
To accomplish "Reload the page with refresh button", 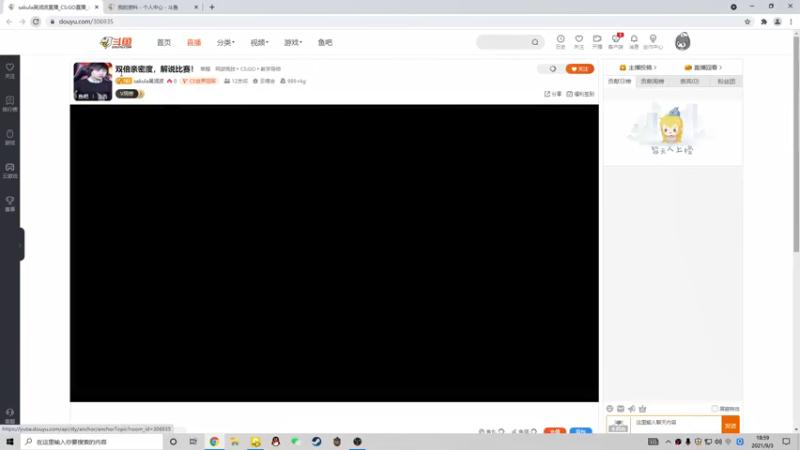I will [x=36, y=21].
